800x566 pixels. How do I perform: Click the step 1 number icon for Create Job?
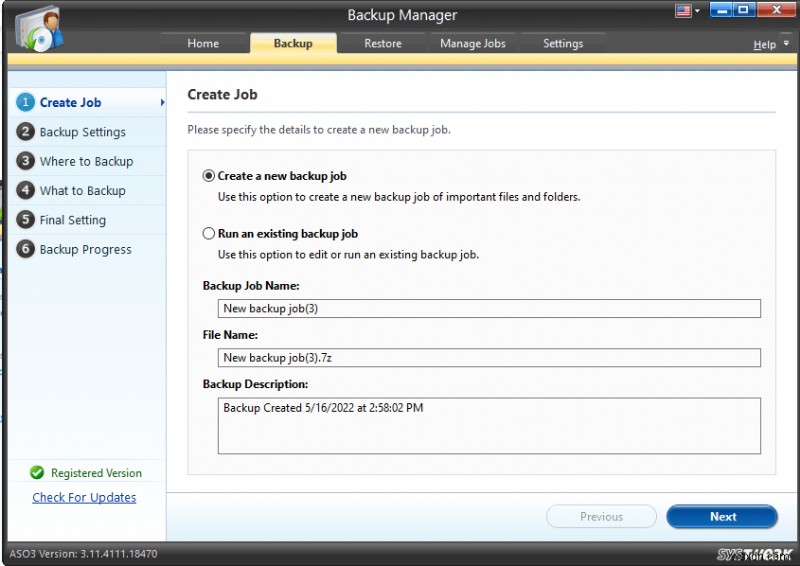(25, 102)
